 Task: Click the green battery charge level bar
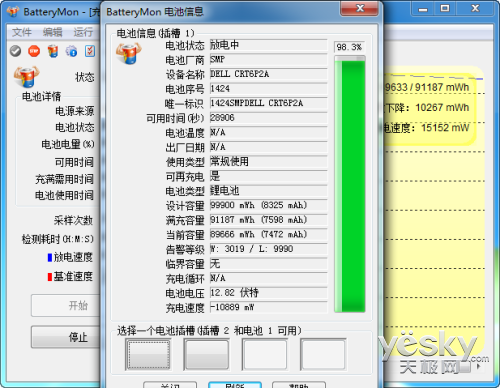(350, 184)
